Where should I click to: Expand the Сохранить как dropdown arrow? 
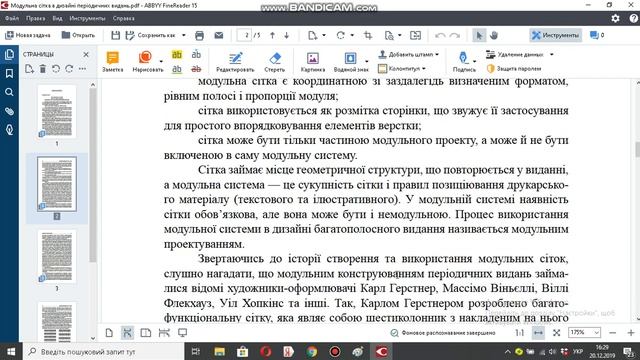[x=184, y=36]
